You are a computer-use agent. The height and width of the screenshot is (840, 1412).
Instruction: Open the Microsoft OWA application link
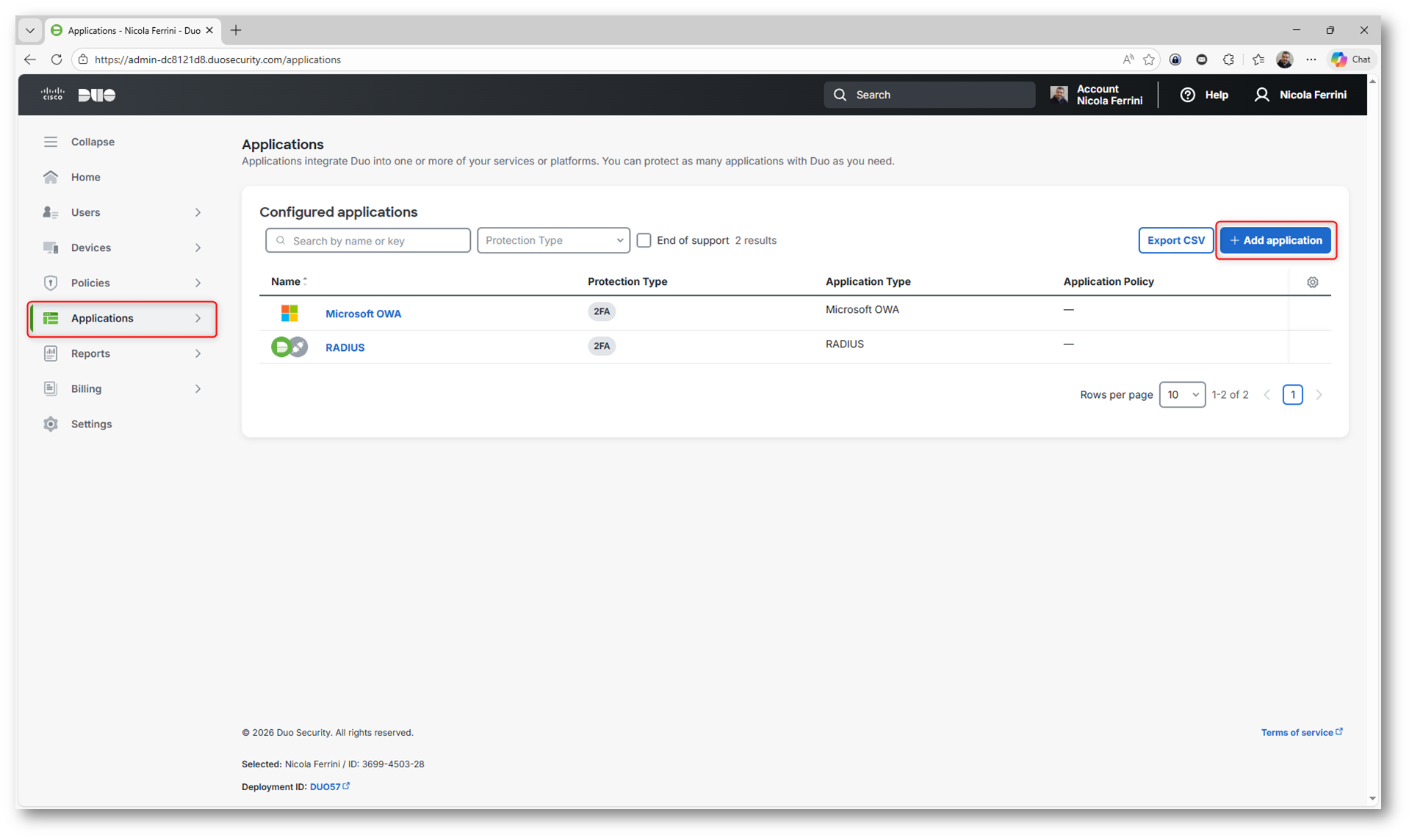click(x=363, y=314)
